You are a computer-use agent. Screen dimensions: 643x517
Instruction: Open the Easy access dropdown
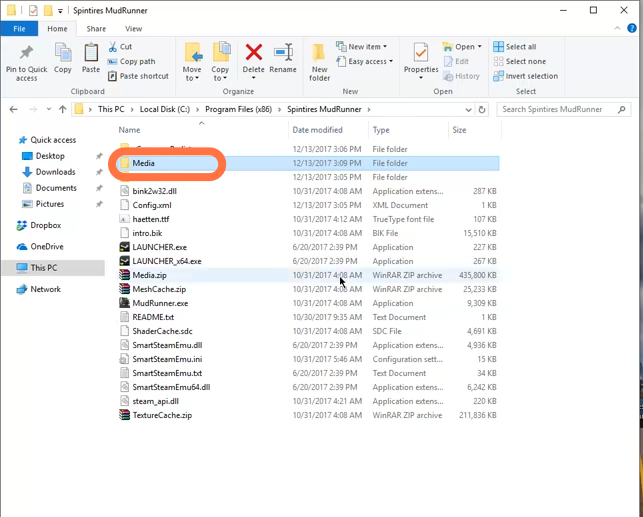[365, 61]
